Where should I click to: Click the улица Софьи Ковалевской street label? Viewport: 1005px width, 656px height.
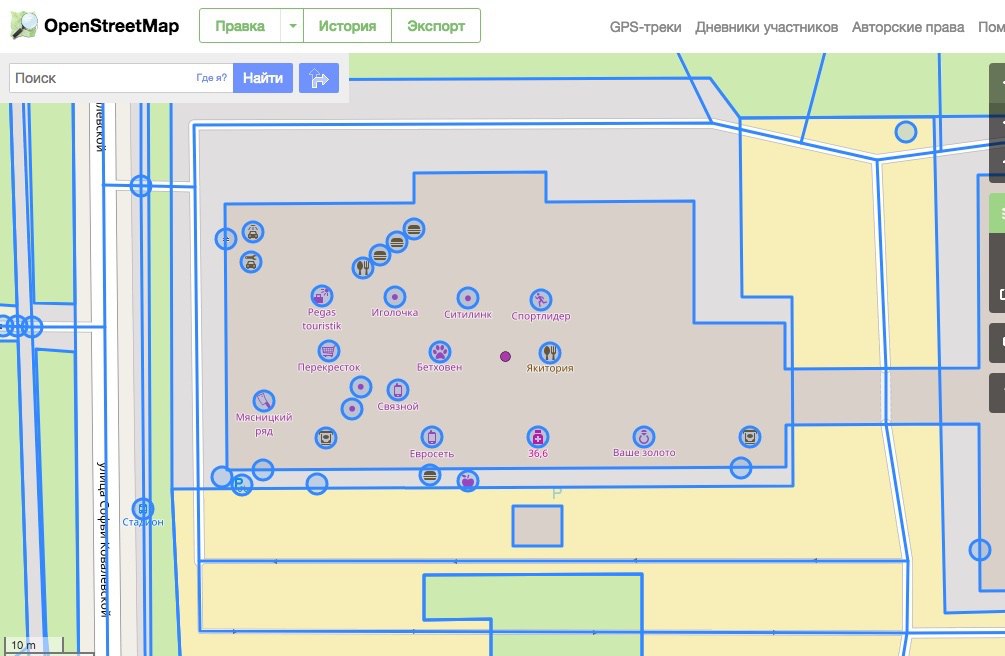[103, 539]
